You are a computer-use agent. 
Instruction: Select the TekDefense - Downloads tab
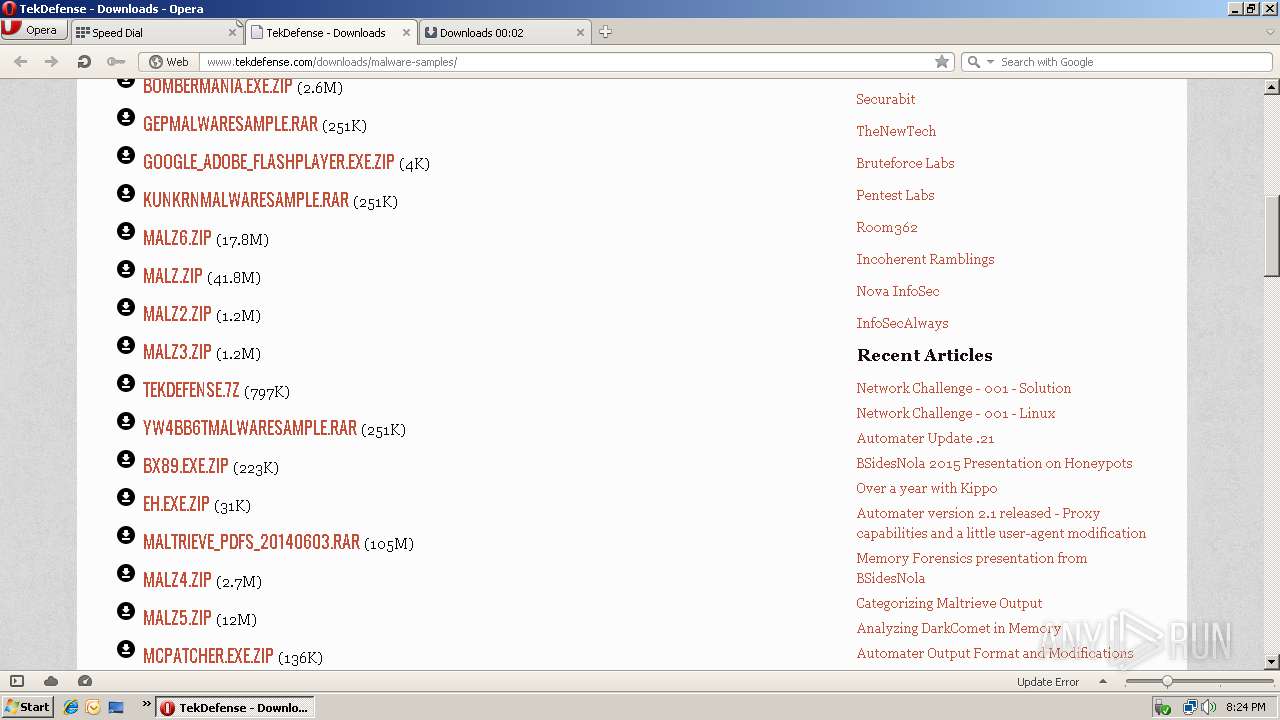tap(331, 32)
